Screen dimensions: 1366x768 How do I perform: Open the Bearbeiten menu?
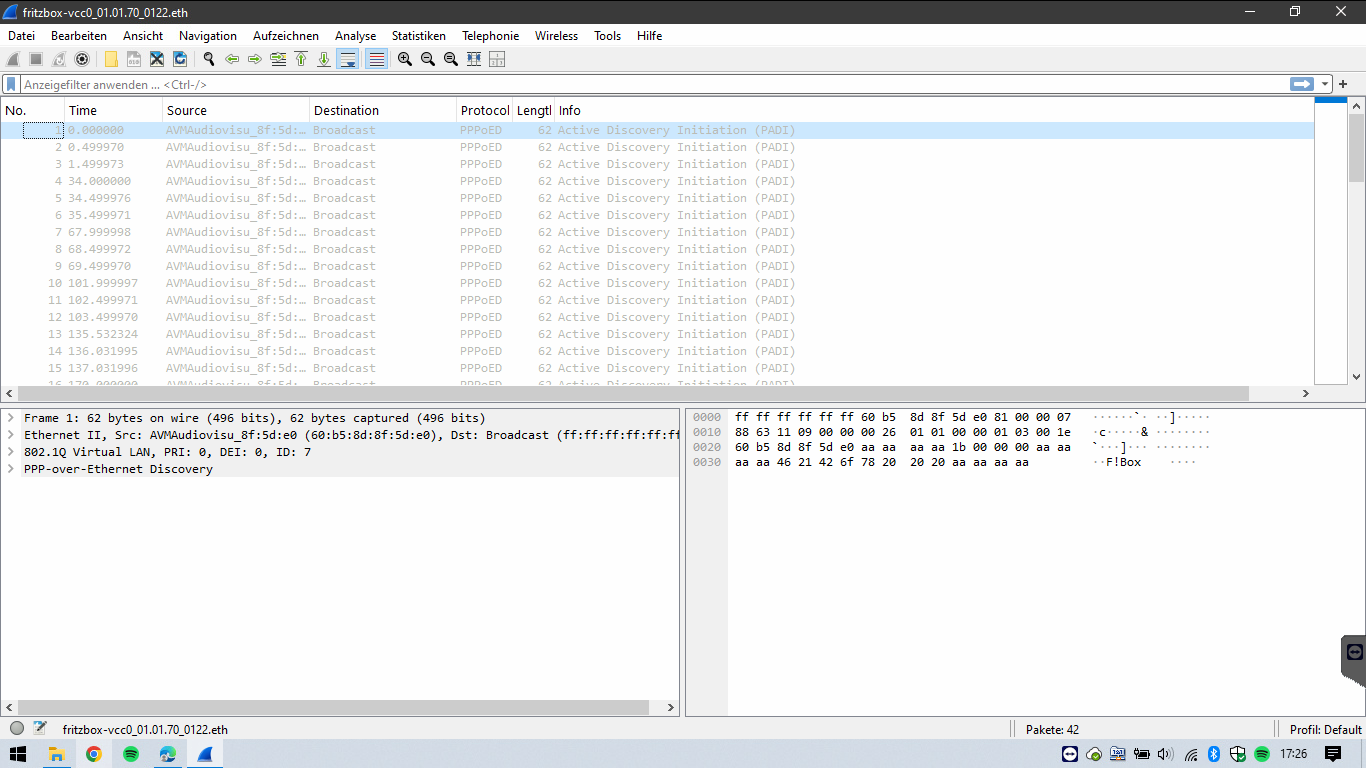click(x=79, y=36)
